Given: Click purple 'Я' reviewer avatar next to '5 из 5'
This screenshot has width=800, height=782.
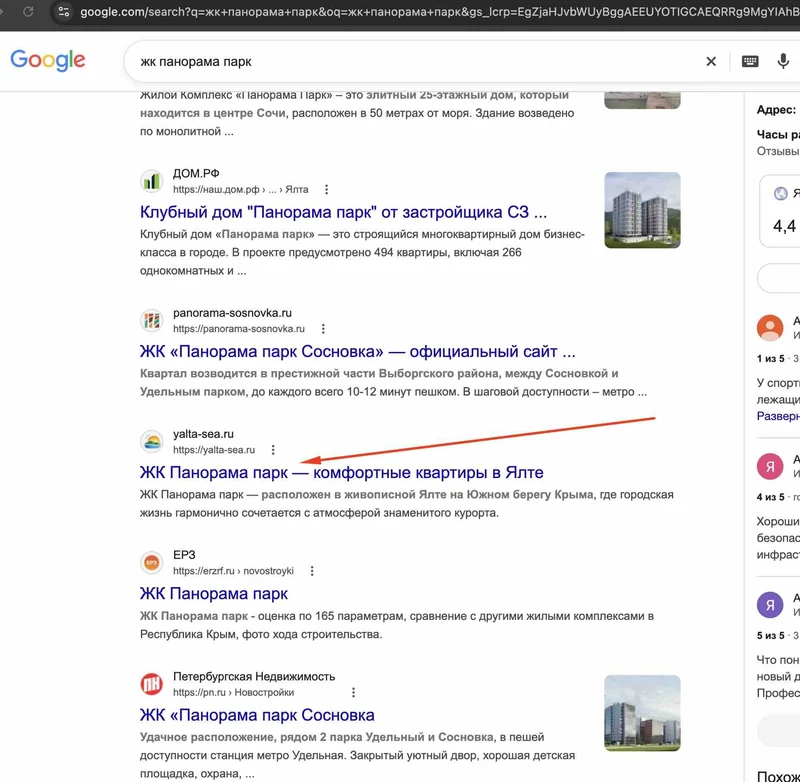Looking at the screenshot, I should point(769,605).
